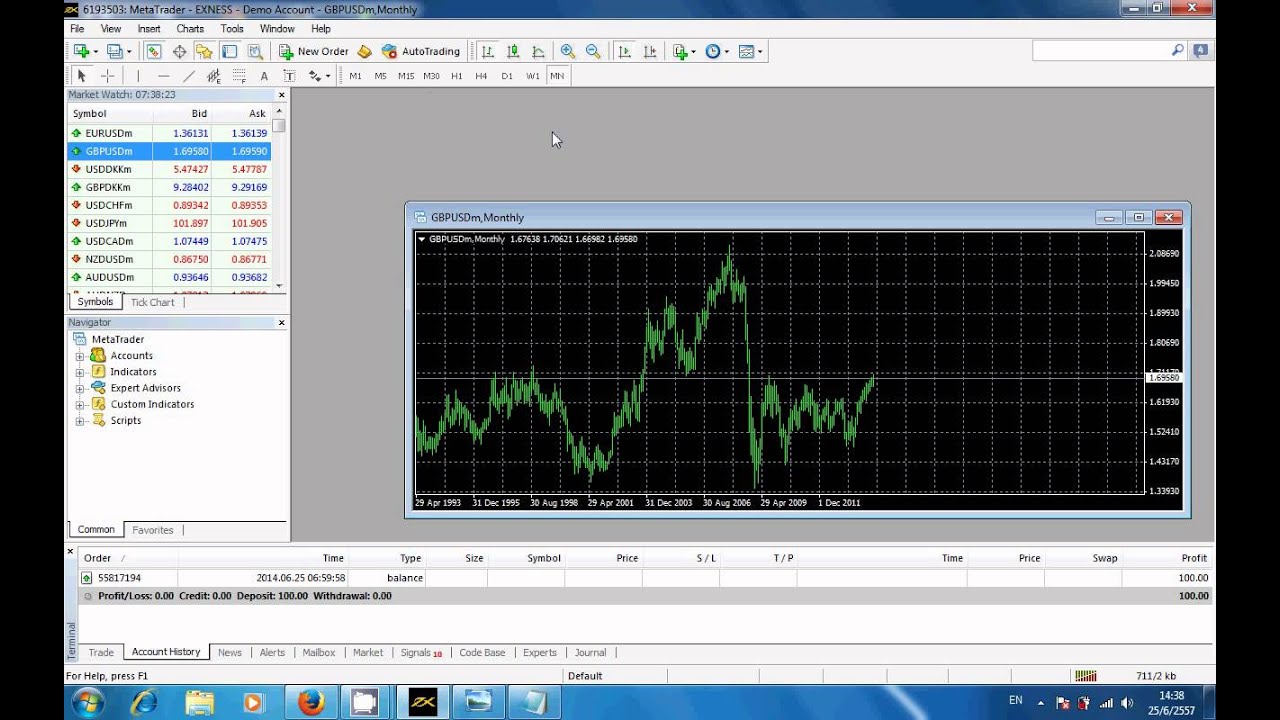The width and height of the screenshot is (1280, 720).
Task: Toggle the Data Window crosshair icon
Action: pos(179,51)
